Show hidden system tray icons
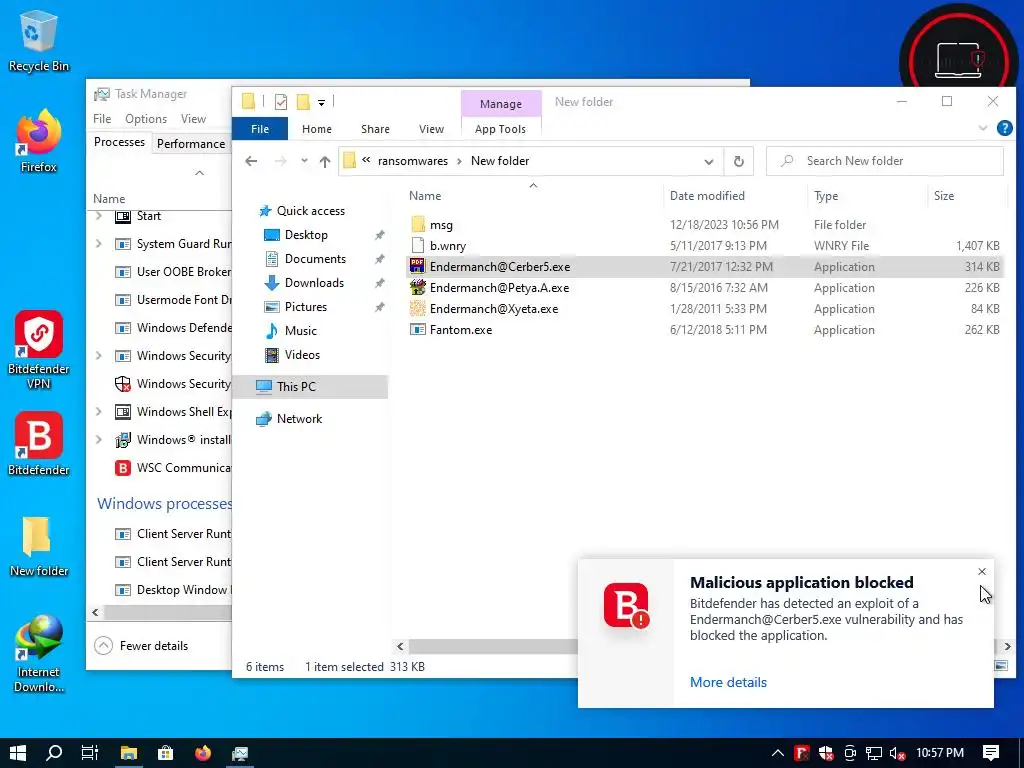The height and width of the screenshot is (768, 1024). 777,753
